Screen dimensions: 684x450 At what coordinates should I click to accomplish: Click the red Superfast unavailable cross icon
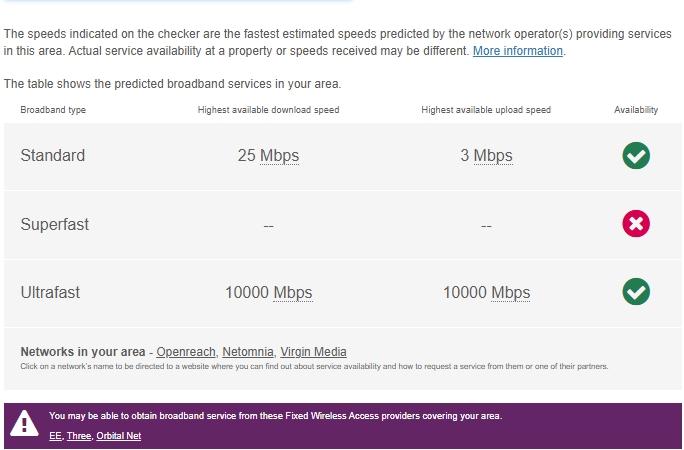[x=636, y=224]
